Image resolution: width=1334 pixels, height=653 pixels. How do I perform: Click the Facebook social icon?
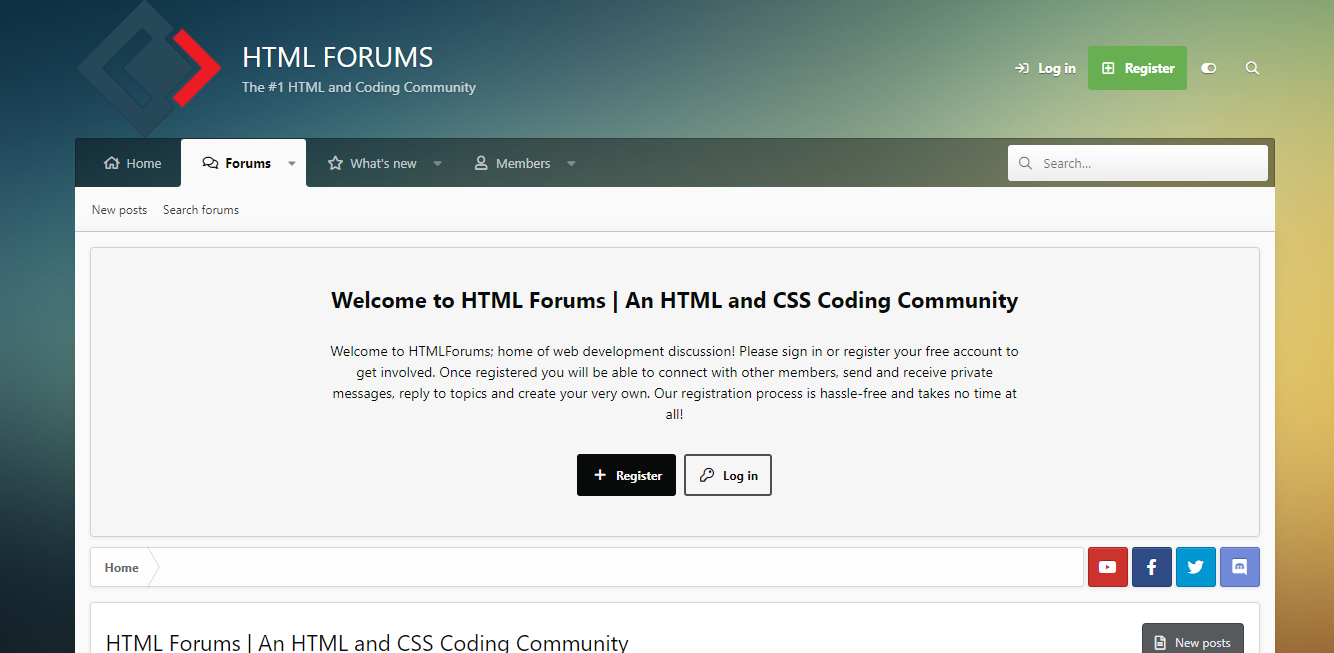tap(1151, 567)
